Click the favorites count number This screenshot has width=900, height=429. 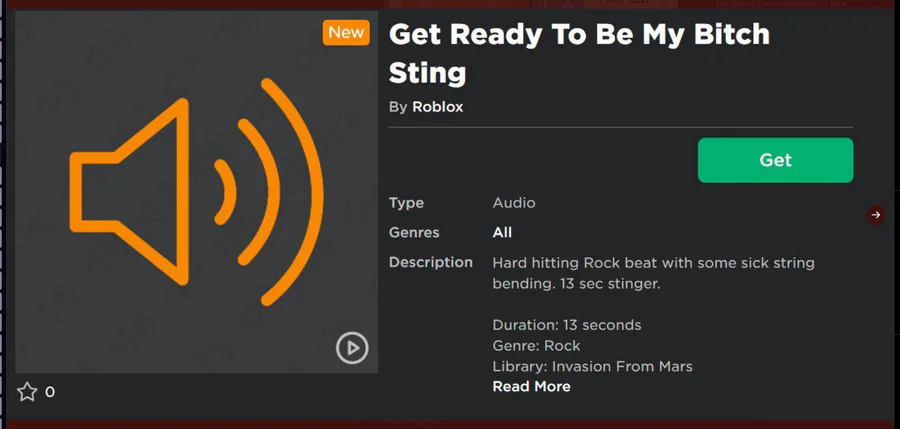(x=50, y=392)
